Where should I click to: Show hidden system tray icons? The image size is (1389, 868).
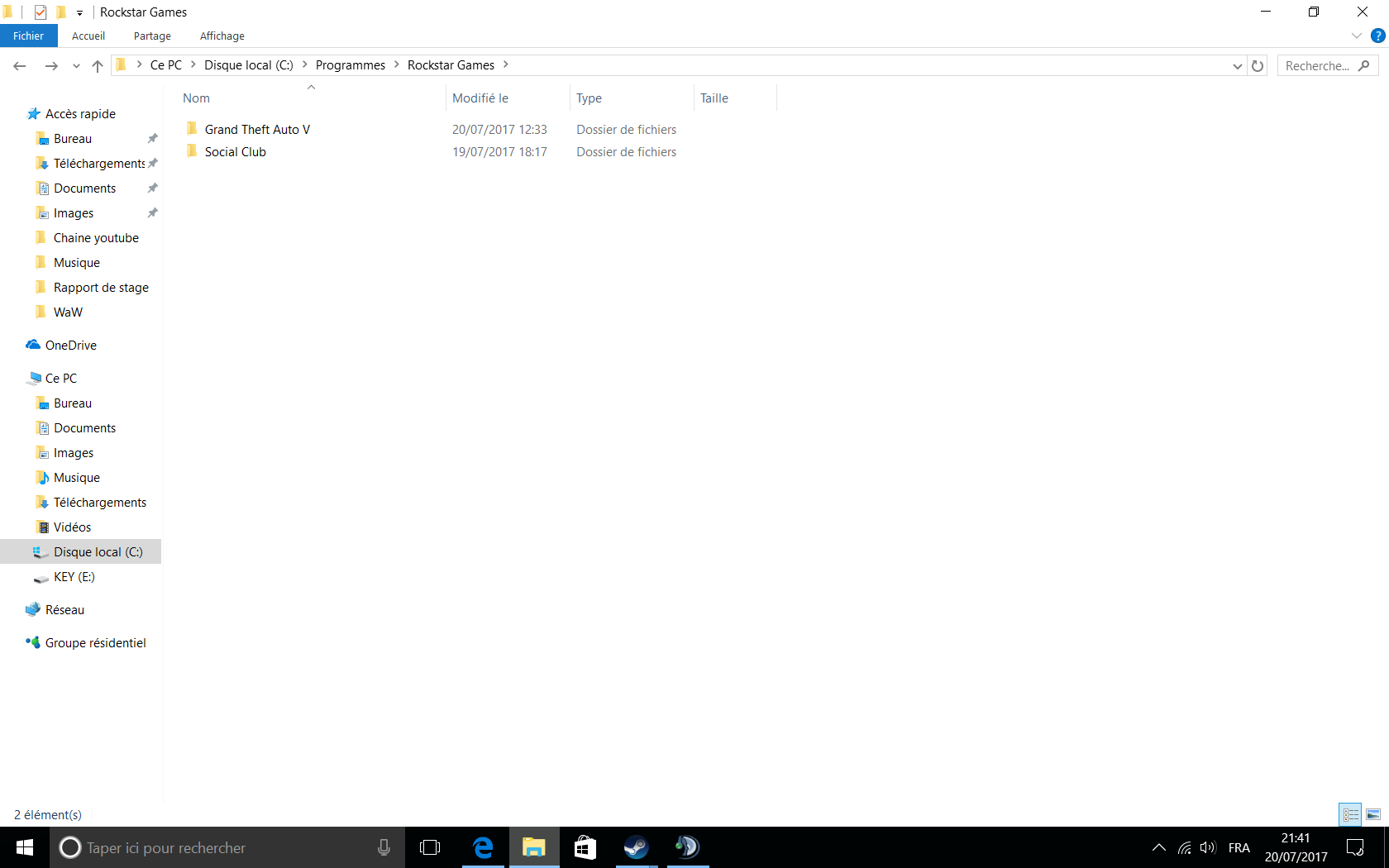coord(1159,847)
